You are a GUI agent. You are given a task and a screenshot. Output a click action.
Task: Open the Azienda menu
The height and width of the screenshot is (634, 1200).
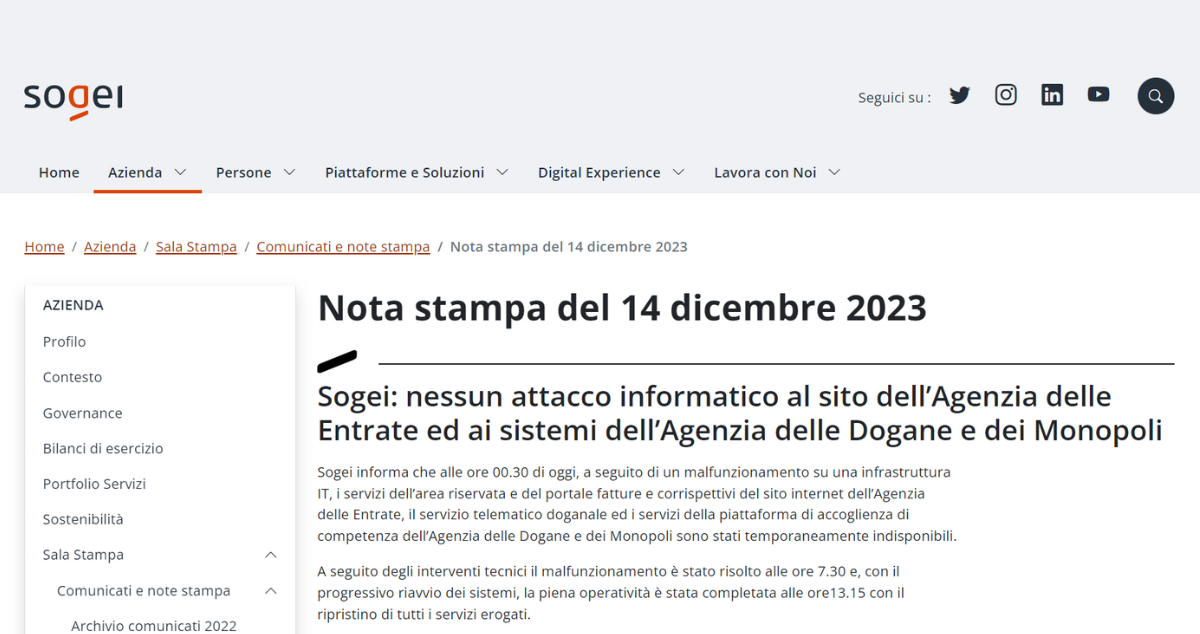pyautogui.click(x=135, y=172)
